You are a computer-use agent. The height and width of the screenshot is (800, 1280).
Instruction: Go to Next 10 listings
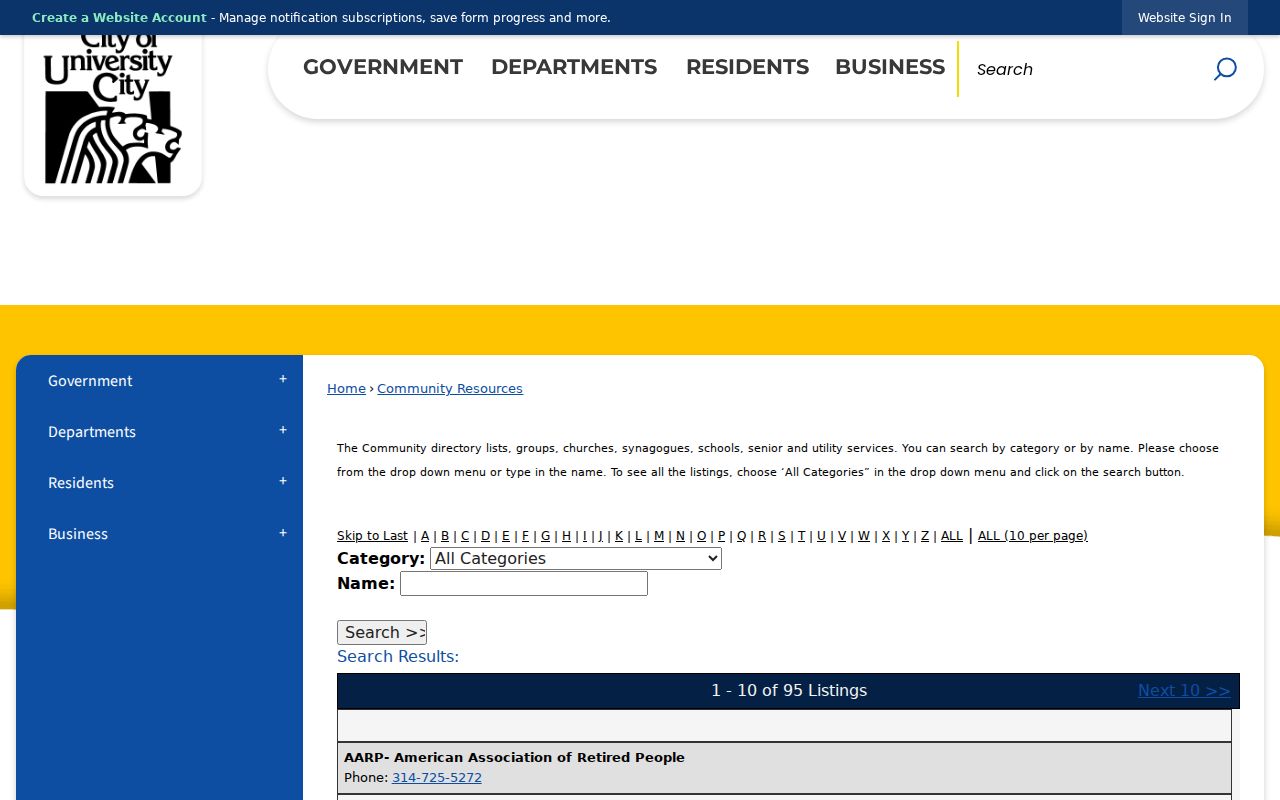(x=1184, y=691)
